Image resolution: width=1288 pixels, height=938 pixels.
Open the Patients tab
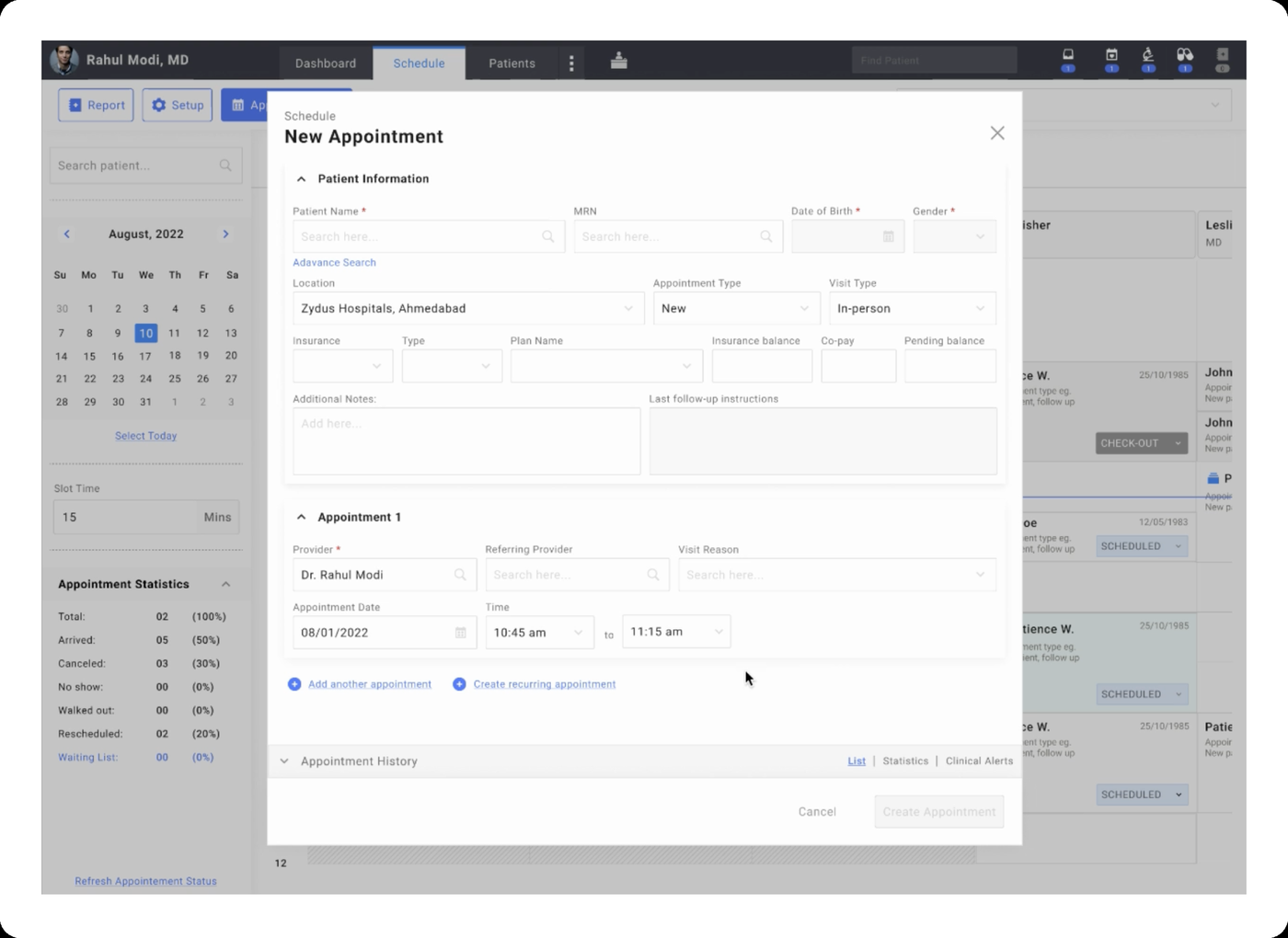pyautogui.click(x=512, y=63)
